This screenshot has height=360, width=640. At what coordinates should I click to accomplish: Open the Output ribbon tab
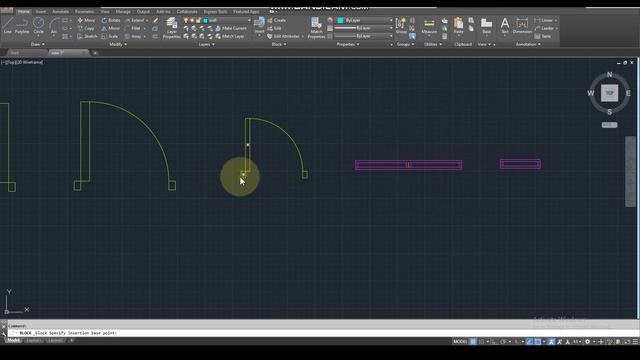point(143,11)
